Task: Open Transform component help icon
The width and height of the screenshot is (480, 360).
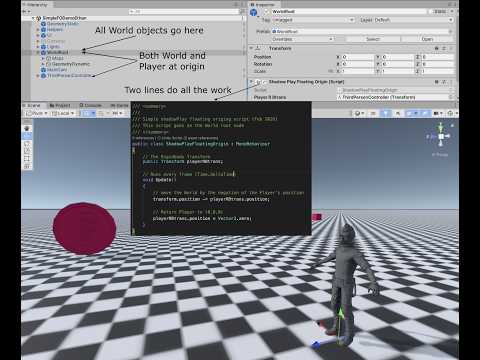Action: pos(436,48)
